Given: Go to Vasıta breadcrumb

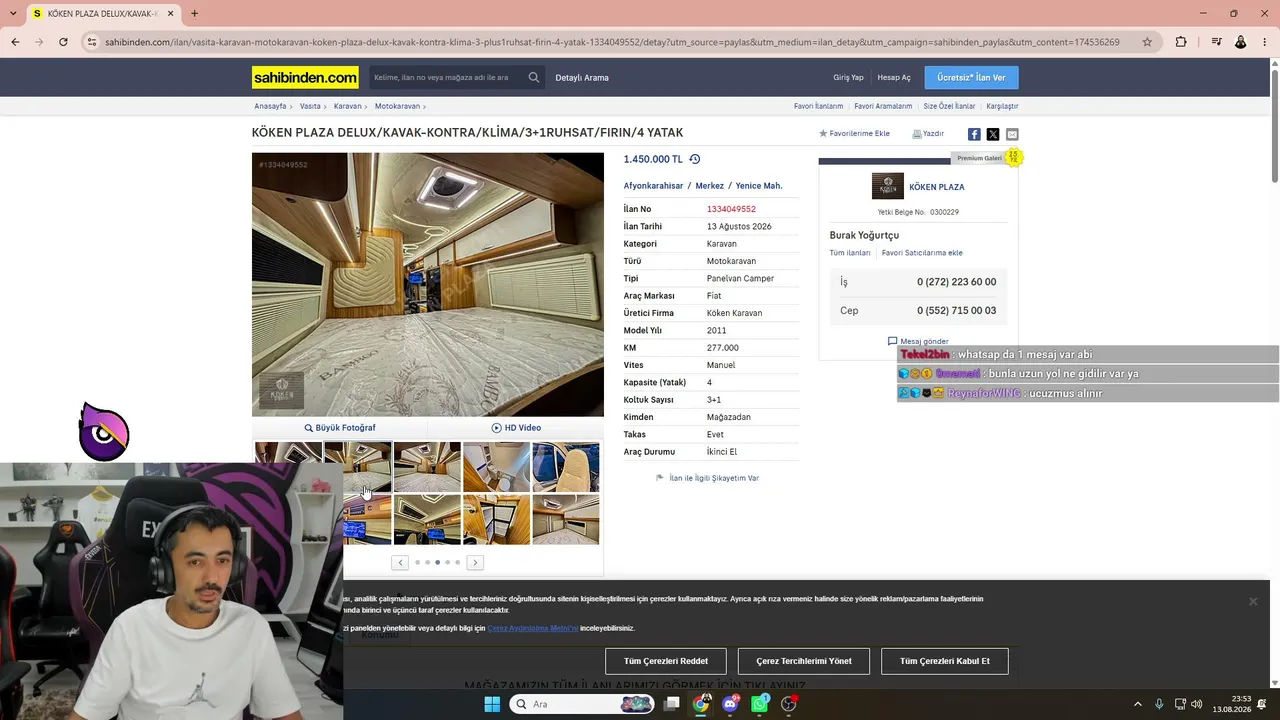Looking at the screenshot, I should point(310,106).
